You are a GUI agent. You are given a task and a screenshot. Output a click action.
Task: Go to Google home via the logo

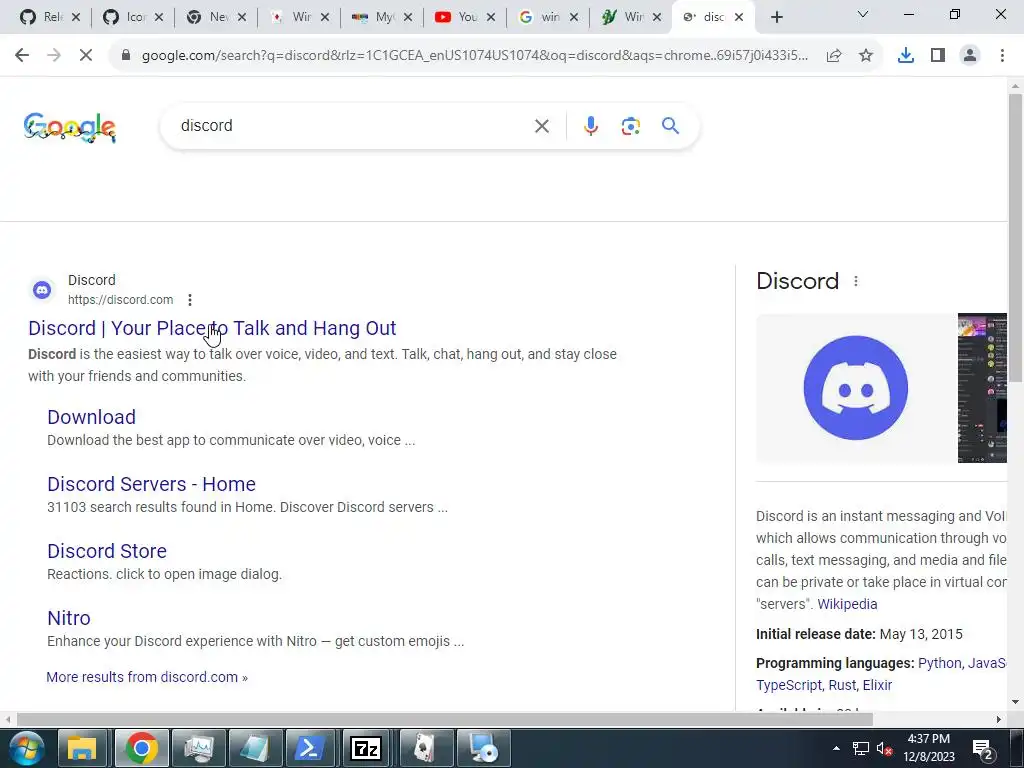click(x=70, y=127)
